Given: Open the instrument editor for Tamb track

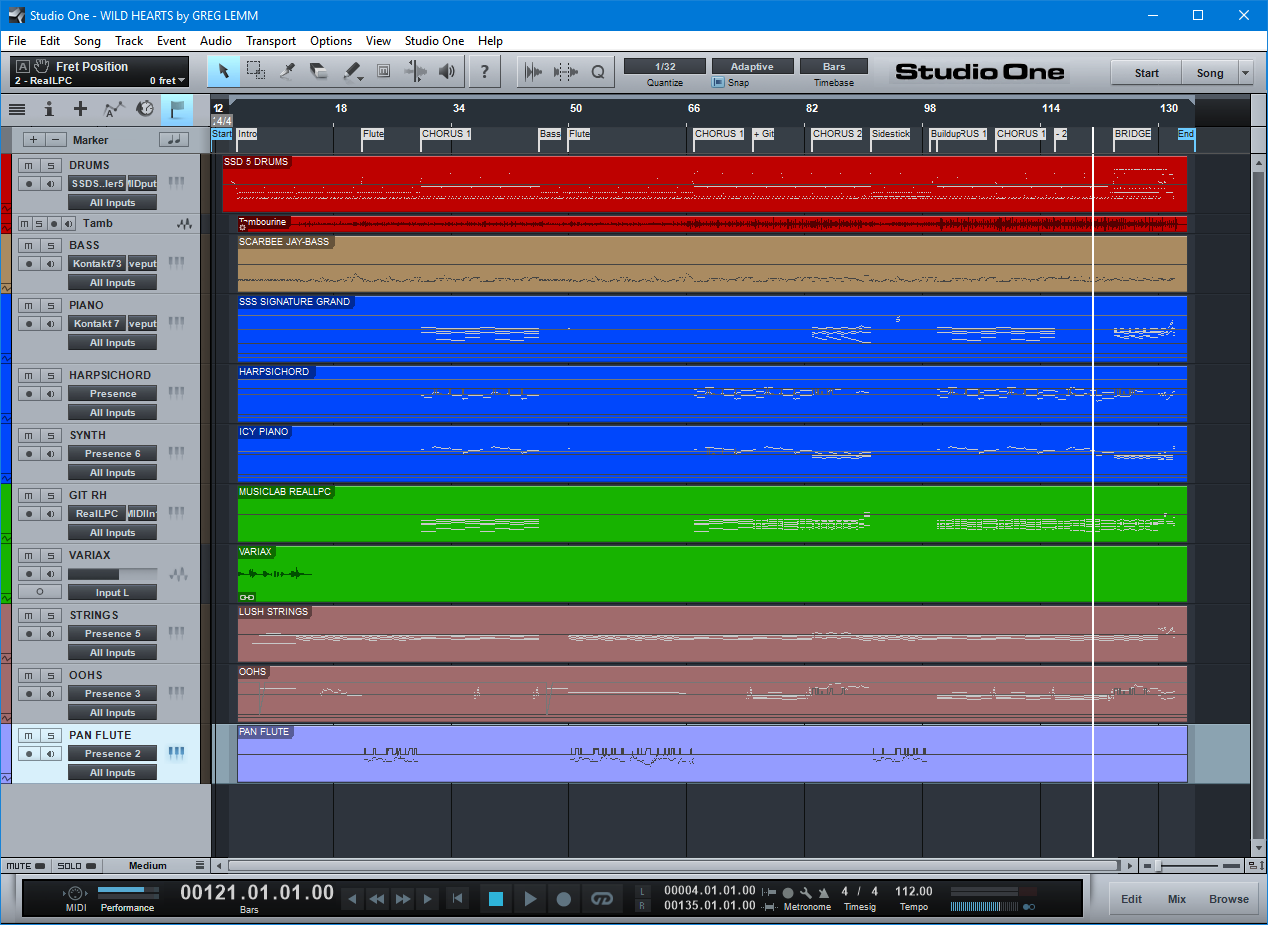Looking at the screenshot, I should (184, 223).
